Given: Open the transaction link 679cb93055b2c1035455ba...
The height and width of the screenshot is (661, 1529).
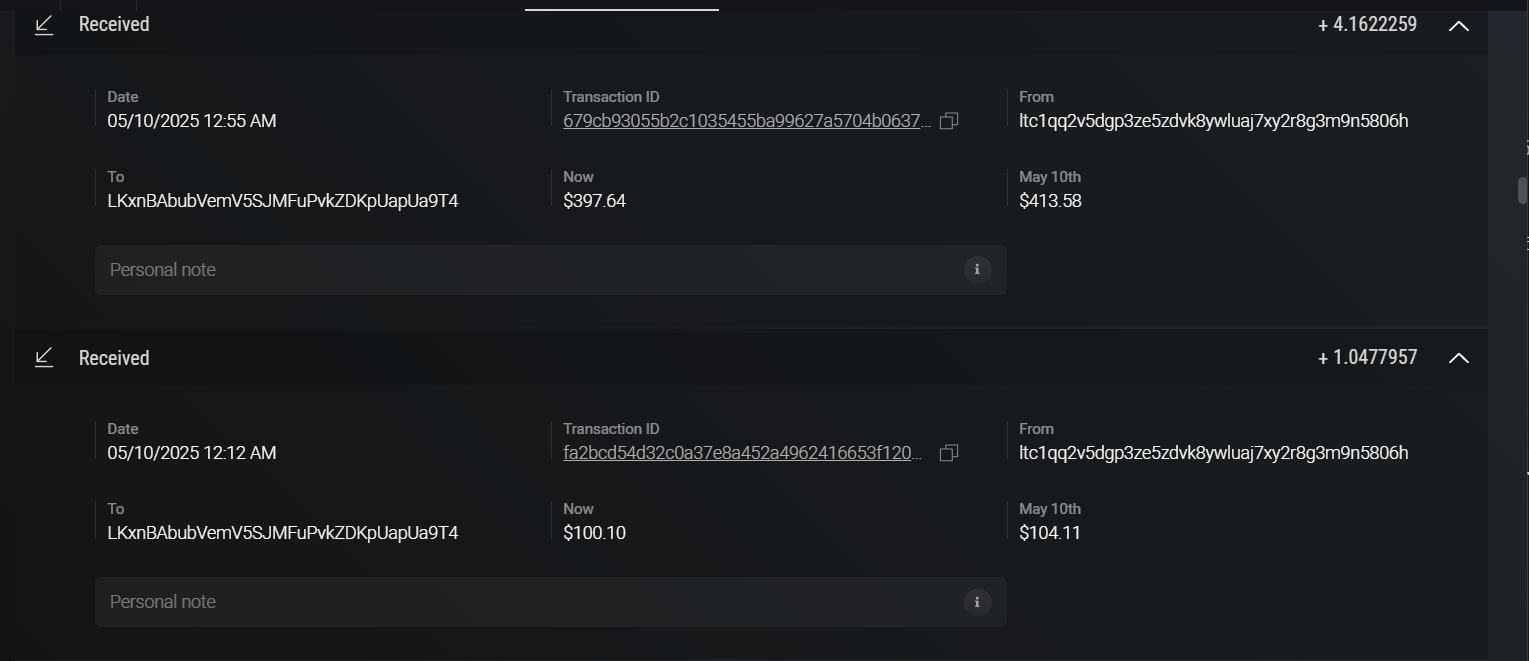Looking at the screenshot, I should (x=746, y=121).
